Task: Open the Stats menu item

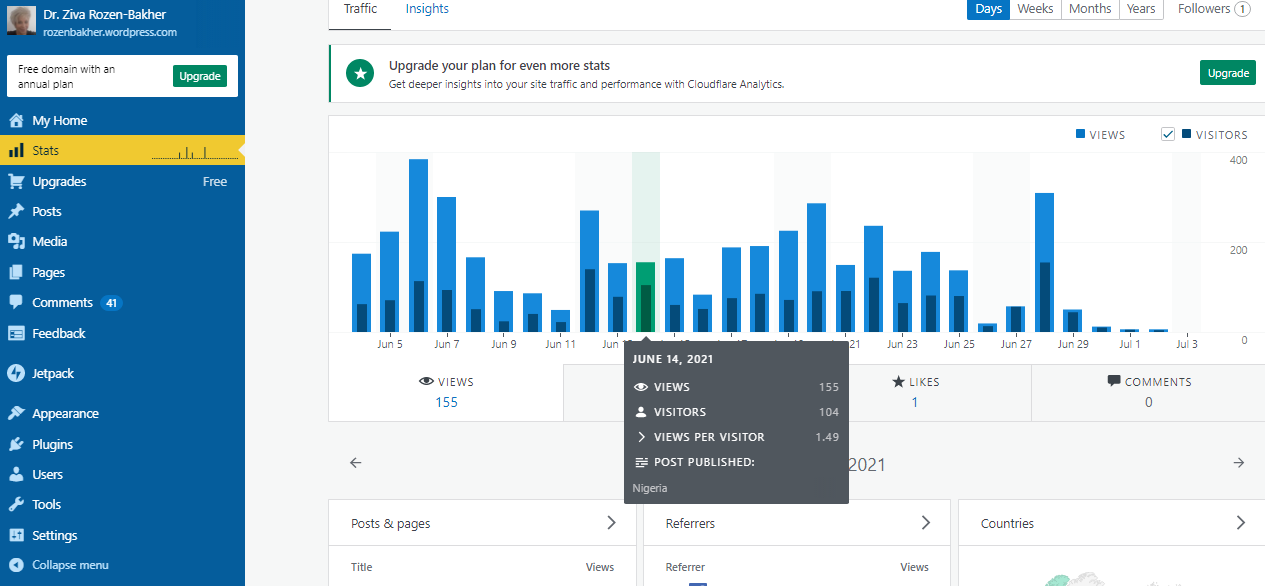Action: pyautogui.click(x=122, y=151)
